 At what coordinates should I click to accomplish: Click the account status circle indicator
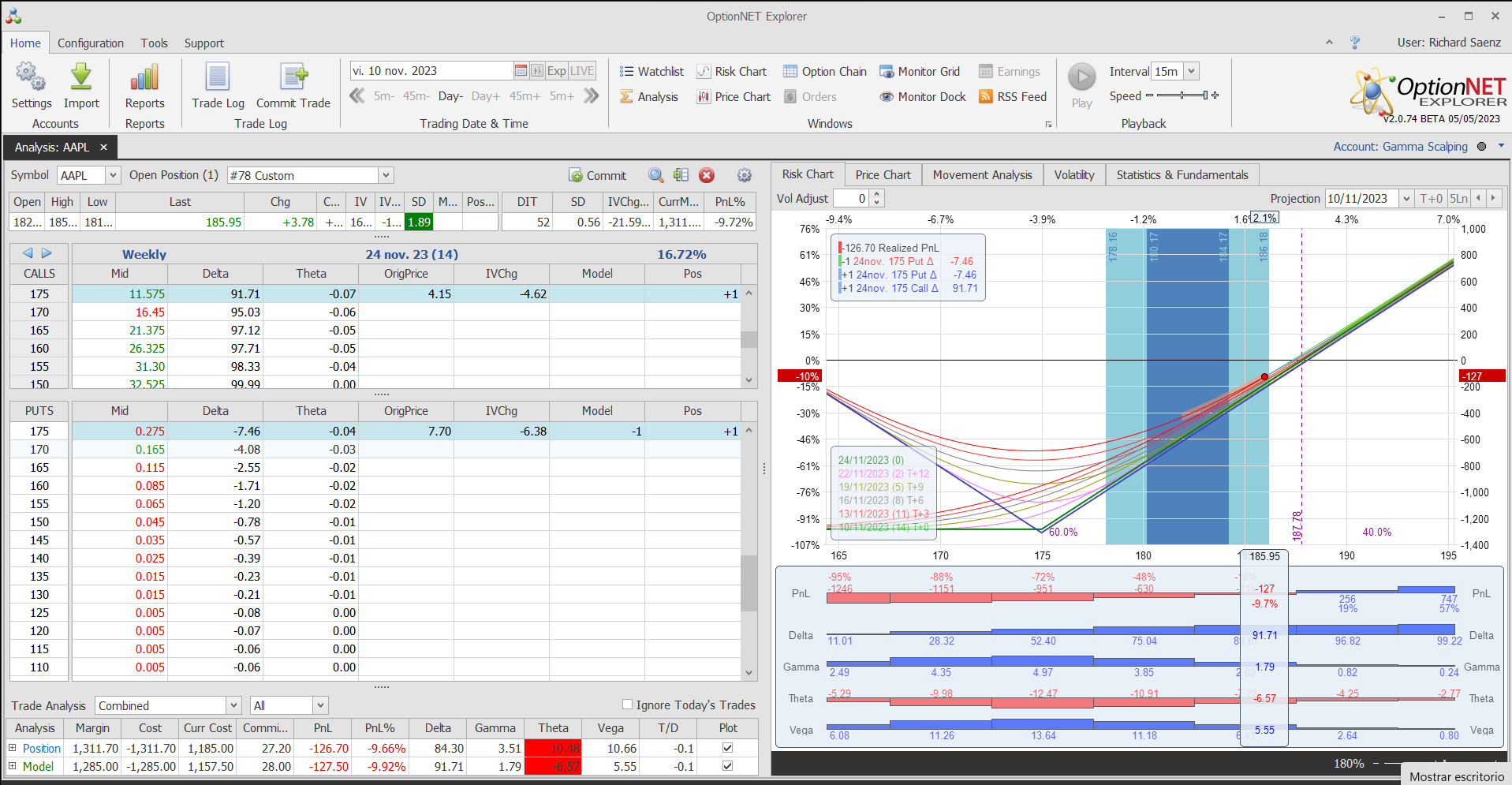point(1481,147)
